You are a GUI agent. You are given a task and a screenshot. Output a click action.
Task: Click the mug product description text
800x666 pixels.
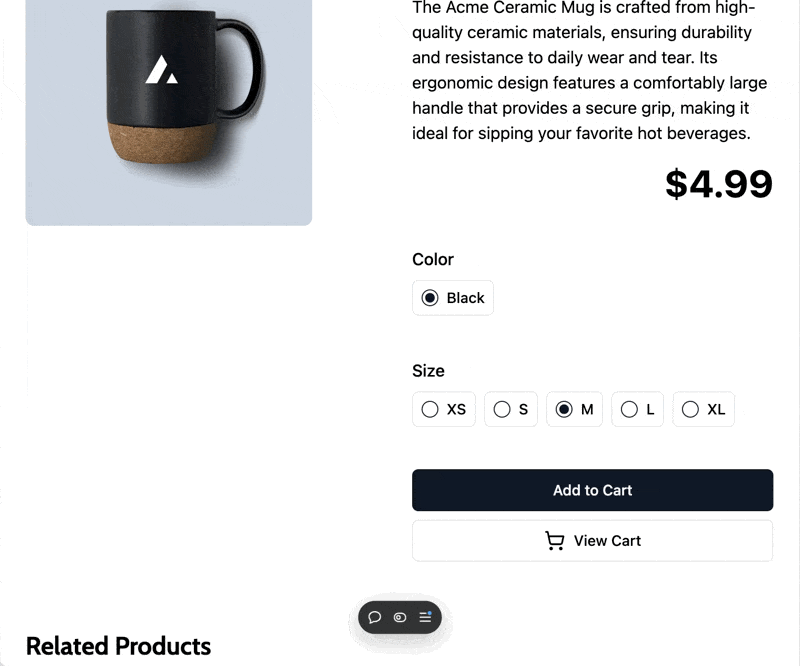coord(590,70)
